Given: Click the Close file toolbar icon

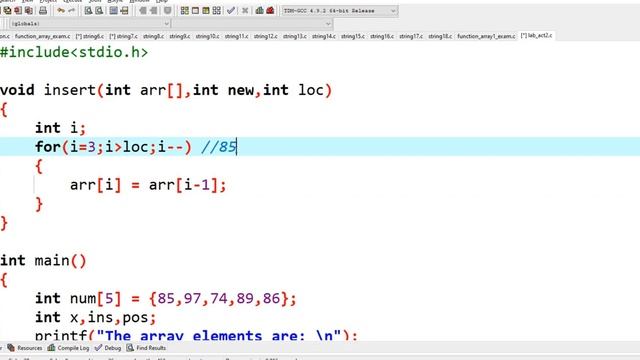Looking at the screenshot, I should click(x=18, y=11).
